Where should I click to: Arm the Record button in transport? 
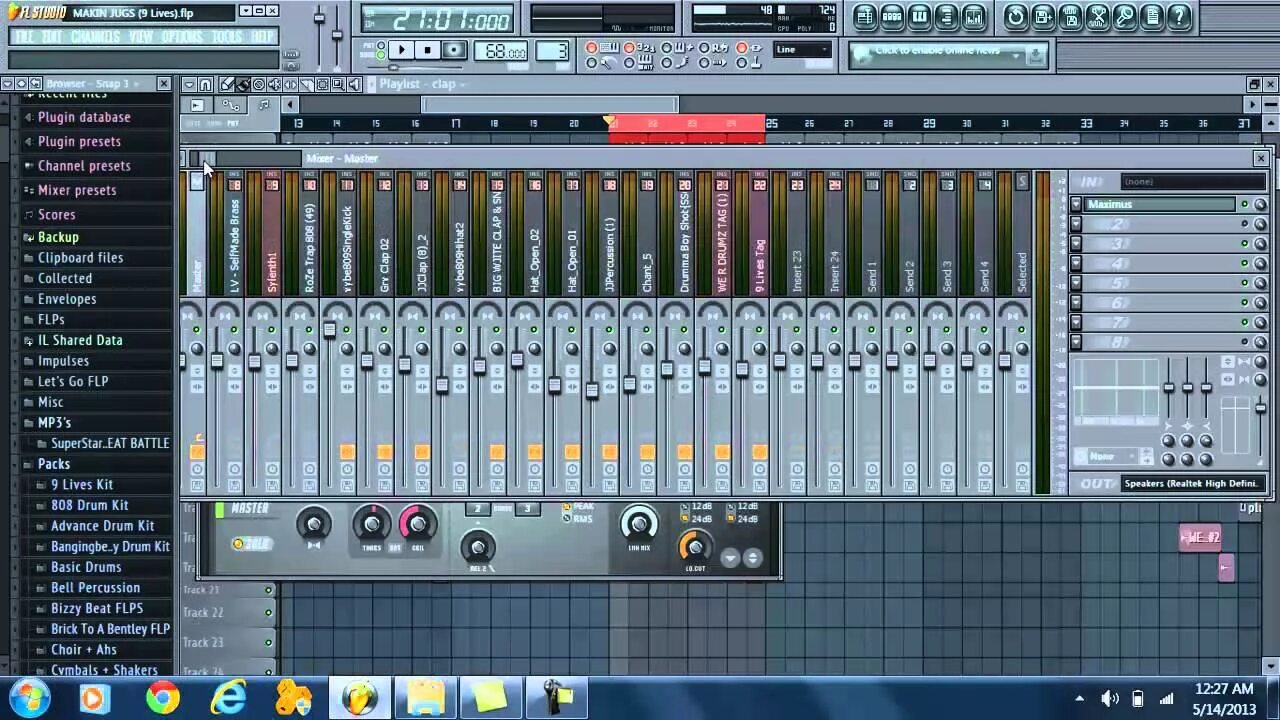(453, 50)
